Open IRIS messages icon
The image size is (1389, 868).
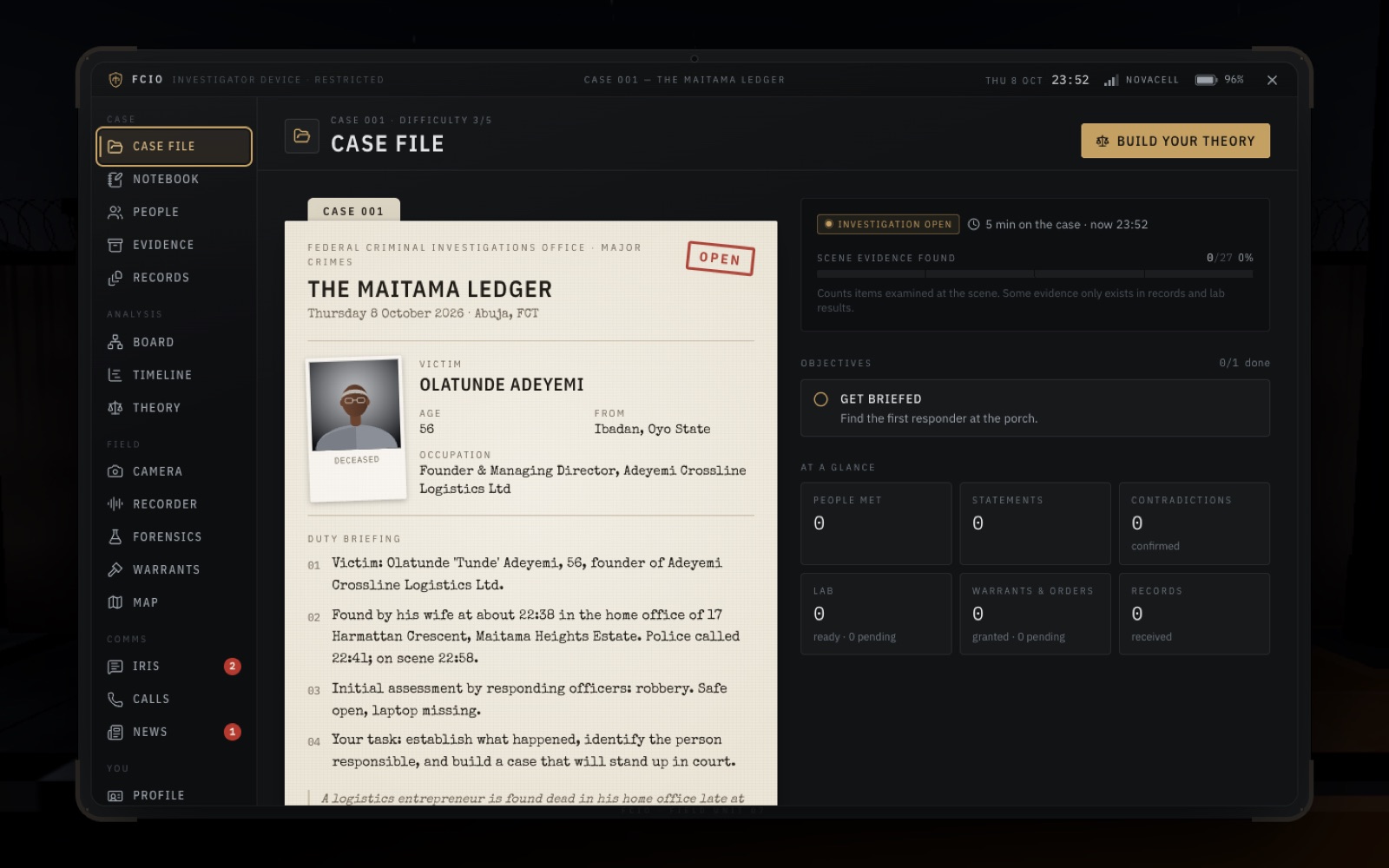(x=115, y=667)
